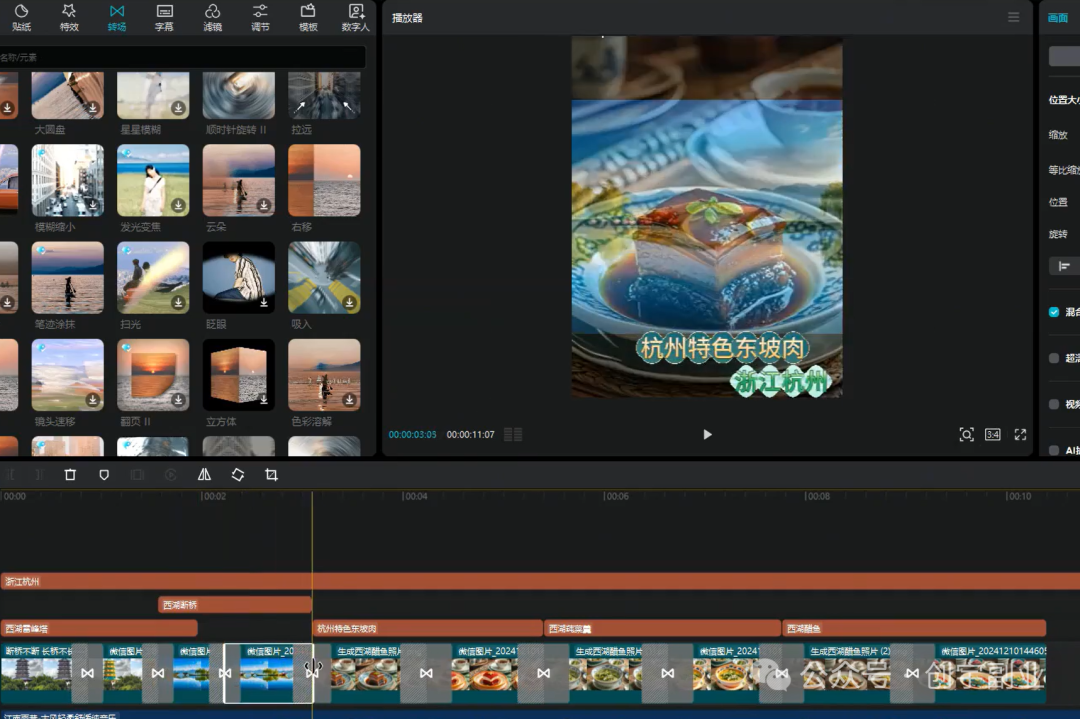Open the 字幕 captions tab
This screenshot has height=719, width=1080.
click(165, 17)
